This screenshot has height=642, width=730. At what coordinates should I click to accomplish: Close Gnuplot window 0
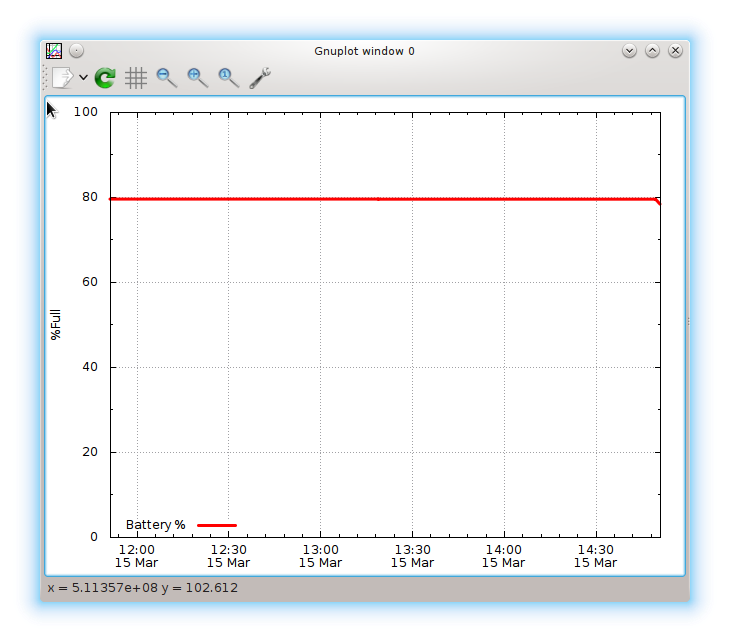coord(676,50)
